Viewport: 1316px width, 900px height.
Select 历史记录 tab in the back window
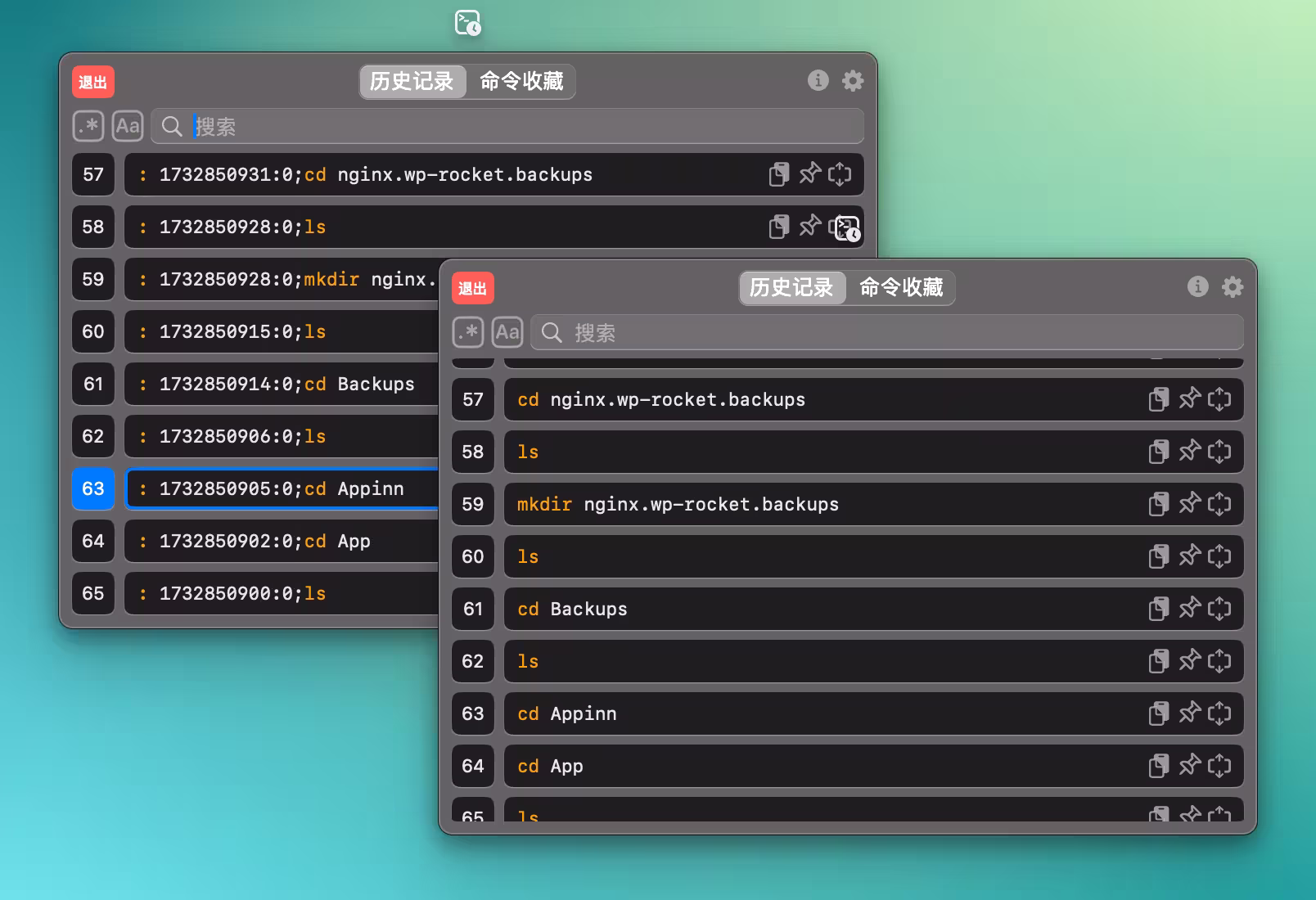point(412,81)
